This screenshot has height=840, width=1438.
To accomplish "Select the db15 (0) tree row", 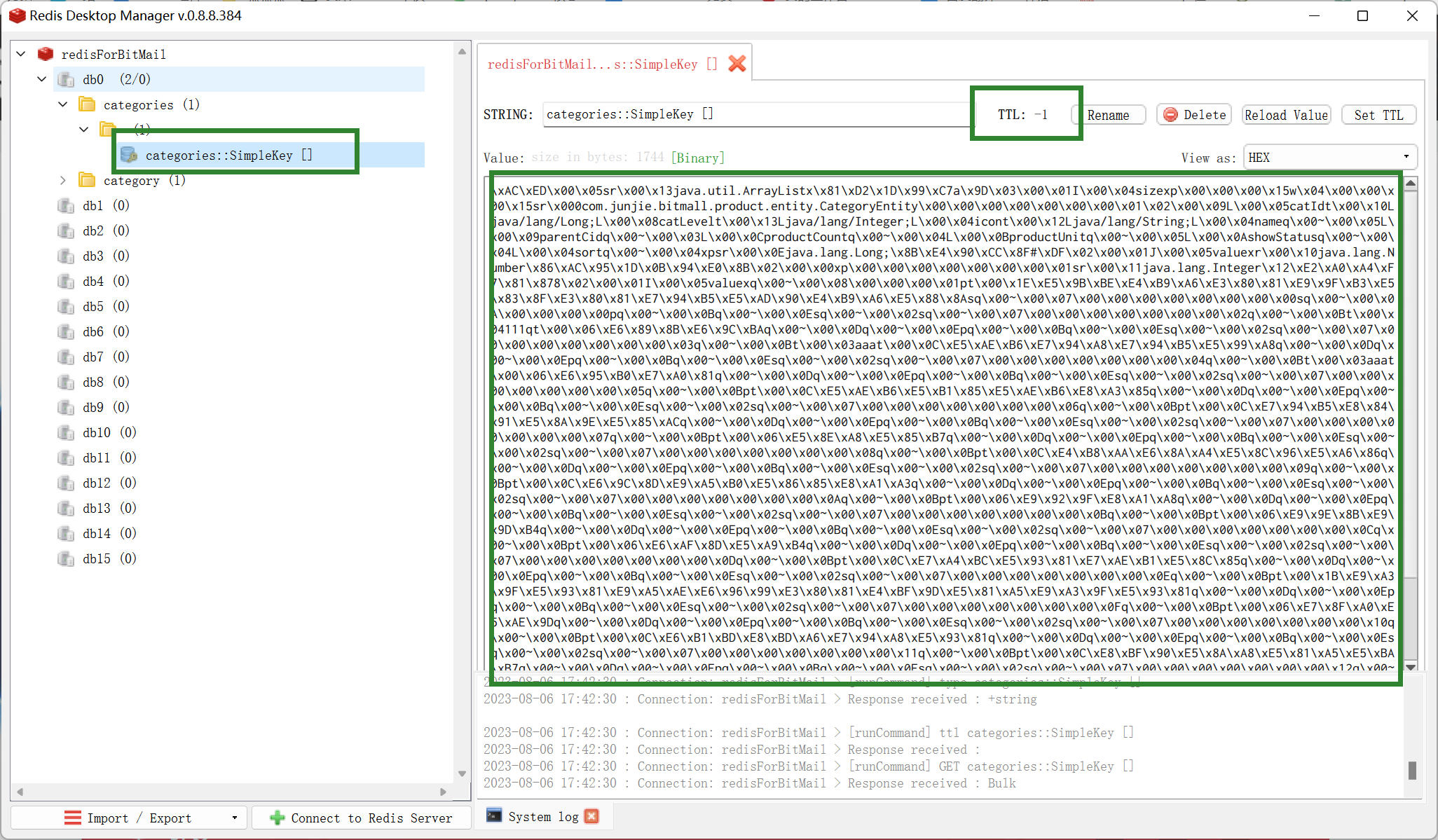I will click(239, 558).
